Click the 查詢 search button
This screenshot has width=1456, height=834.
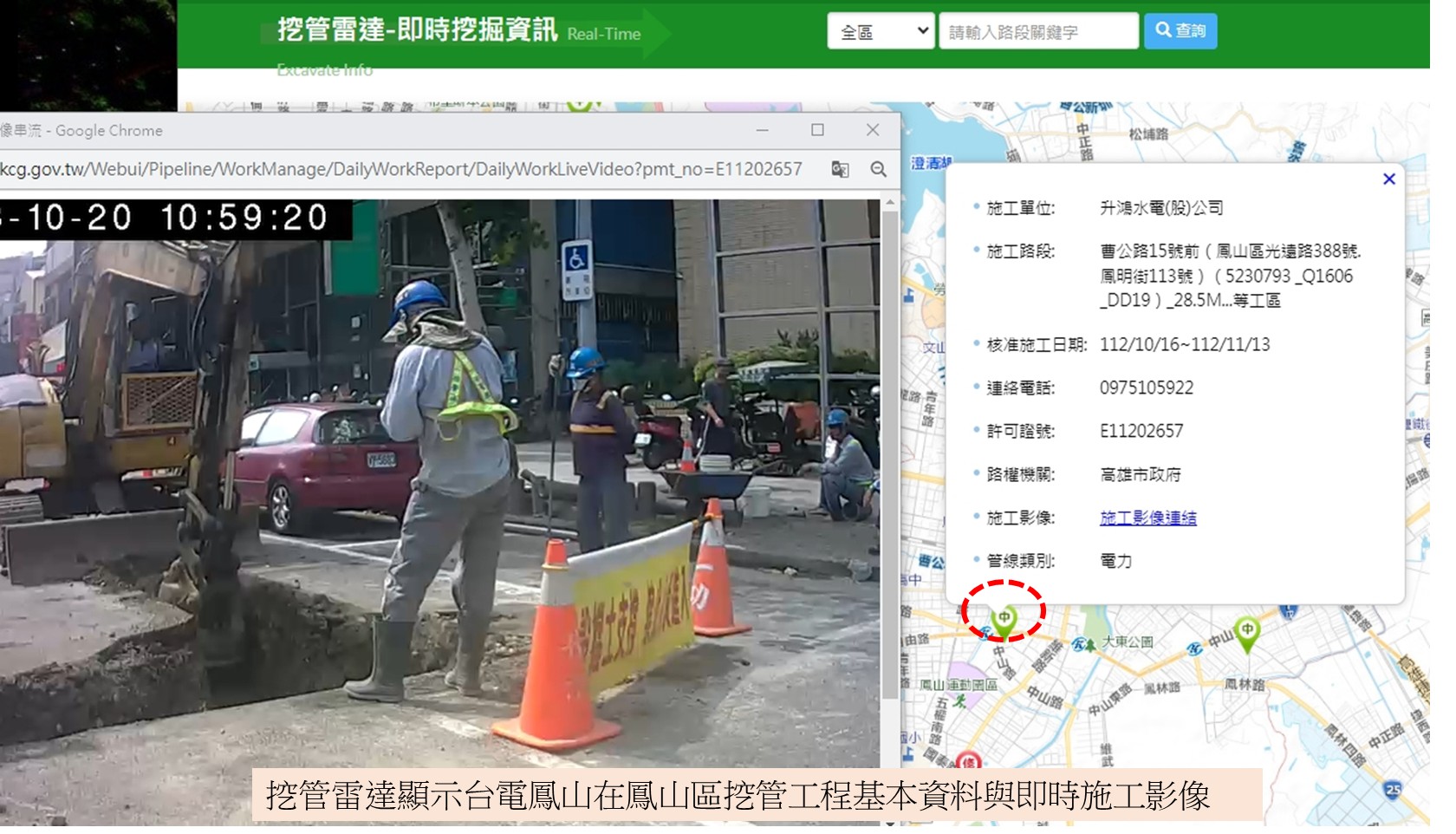(x=1180, y=31)
